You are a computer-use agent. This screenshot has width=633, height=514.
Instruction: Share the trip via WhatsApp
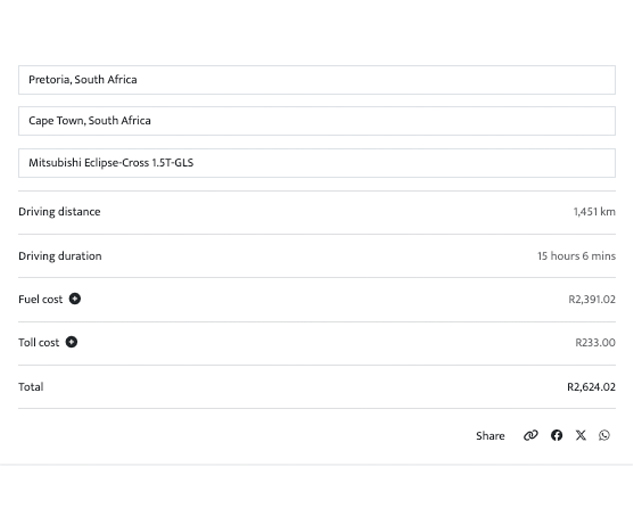[x=604, y=435]
